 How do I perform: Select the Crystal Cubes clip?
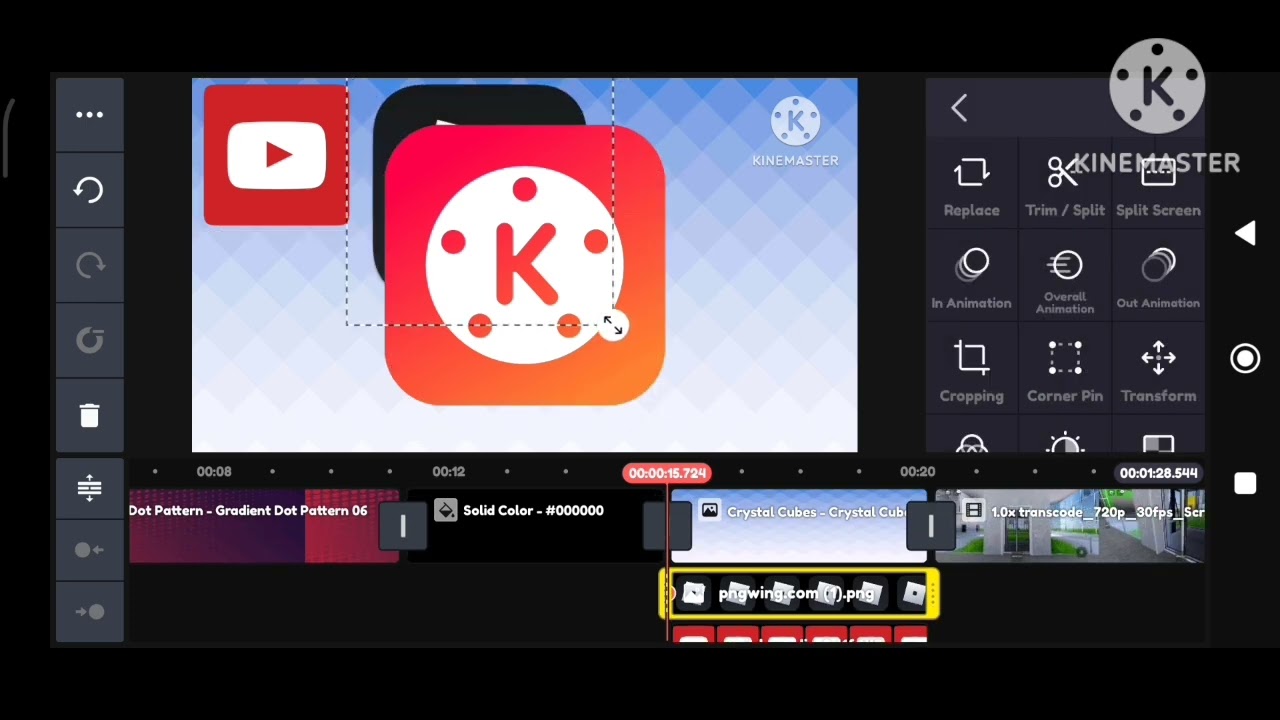tap(800, 526)
